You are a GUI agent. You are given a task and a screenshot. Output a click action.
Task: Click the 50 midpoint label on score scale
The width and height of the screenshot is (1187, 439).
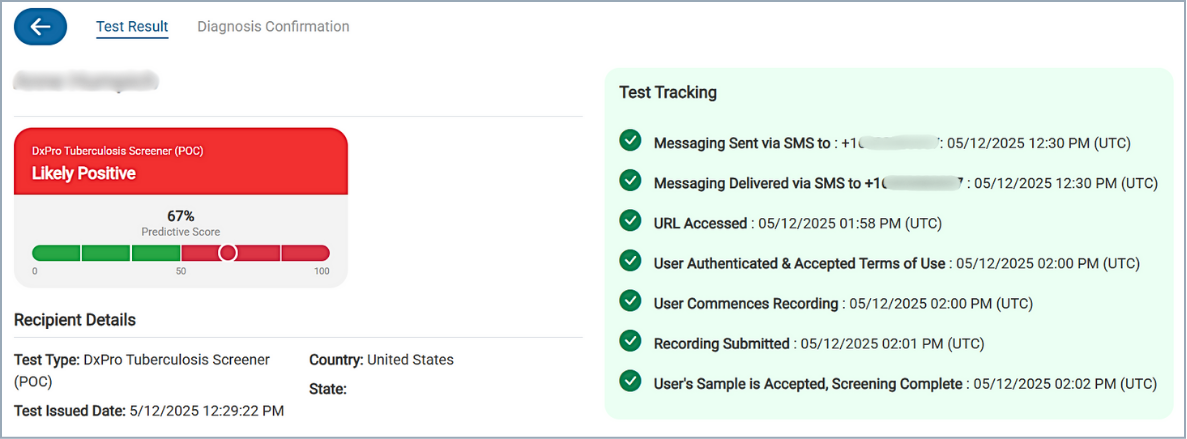pos(181,272)
